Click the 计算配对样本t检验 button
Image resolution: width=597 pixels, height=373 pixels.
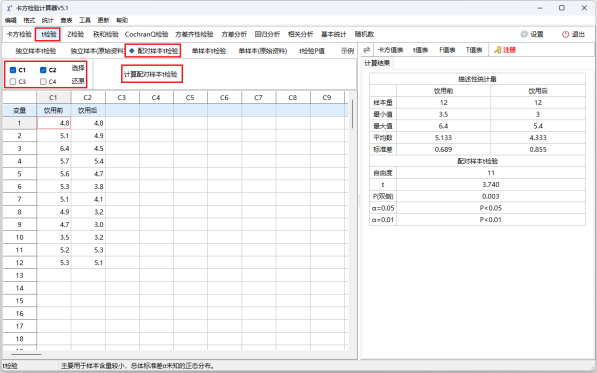coord(151,74)
